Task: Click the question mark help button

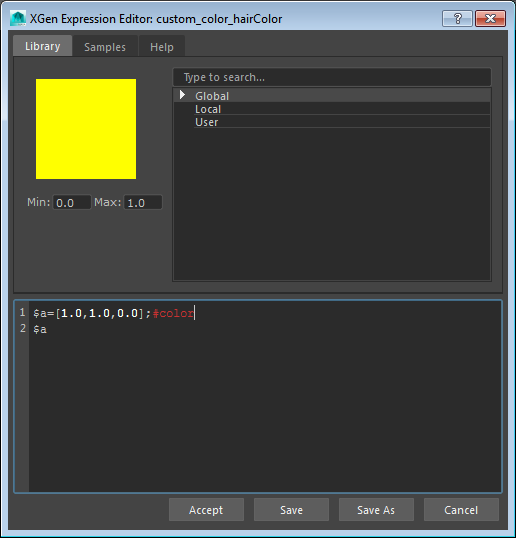Action: point(457,18)
